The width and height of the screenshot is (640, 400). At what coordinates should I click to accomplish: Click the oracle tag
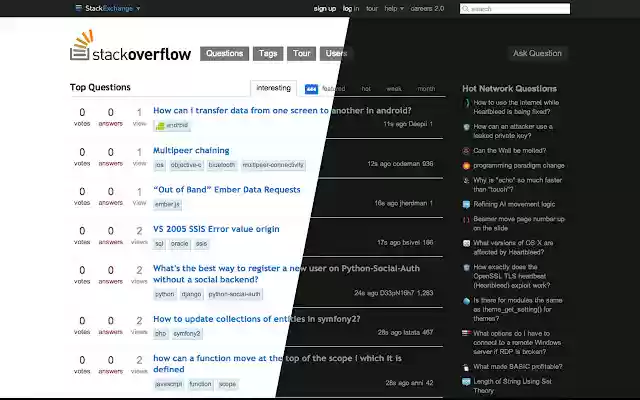click(180, 244)
